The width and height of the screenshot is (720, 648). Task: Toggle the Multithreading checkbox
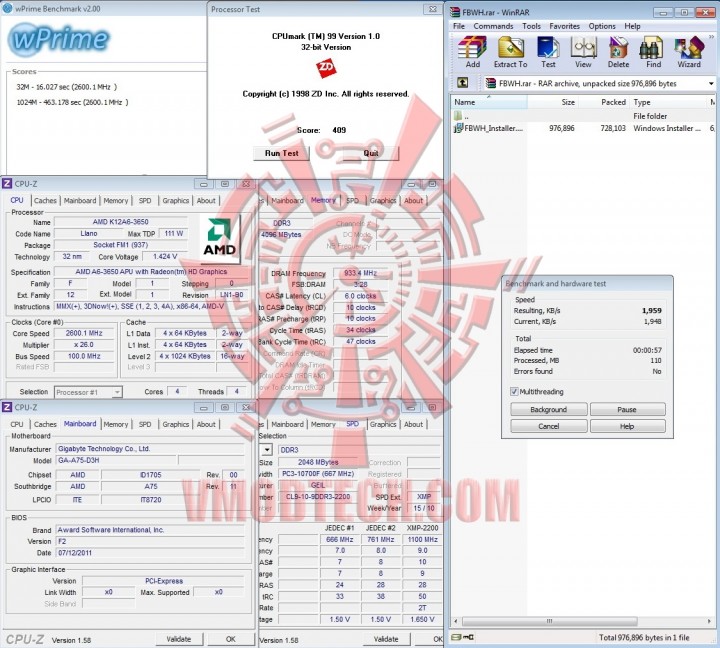[x=514, y=391]
